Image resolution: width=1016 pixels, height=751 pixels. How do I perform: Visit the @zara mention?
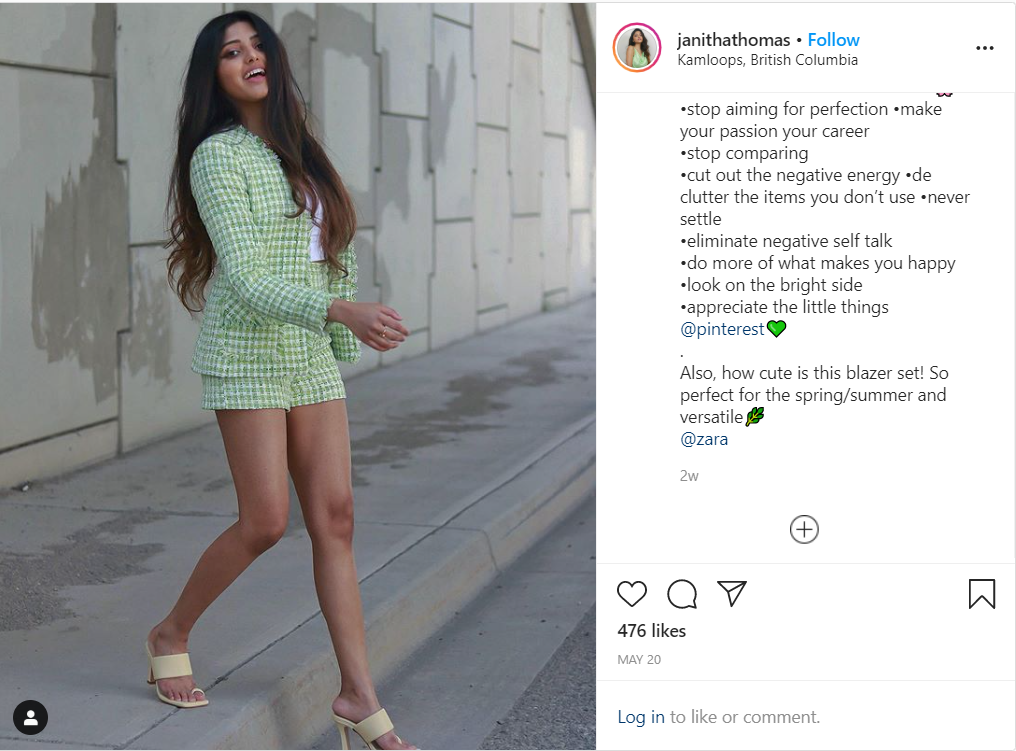tap(704, 439)
